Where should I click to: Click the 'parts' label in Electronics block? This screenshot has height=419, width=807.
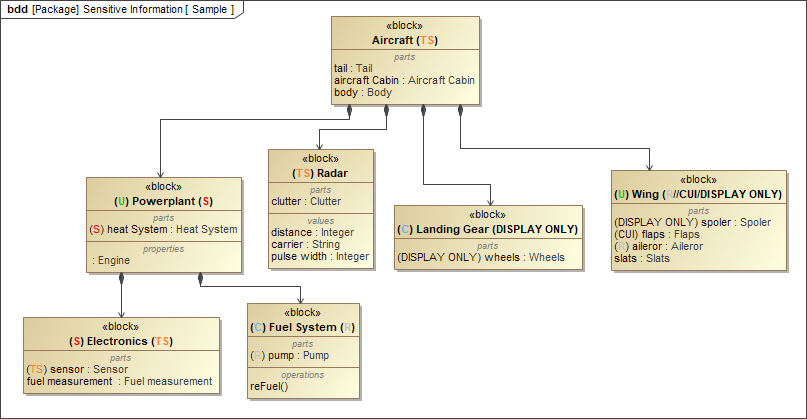pos(120,358)
